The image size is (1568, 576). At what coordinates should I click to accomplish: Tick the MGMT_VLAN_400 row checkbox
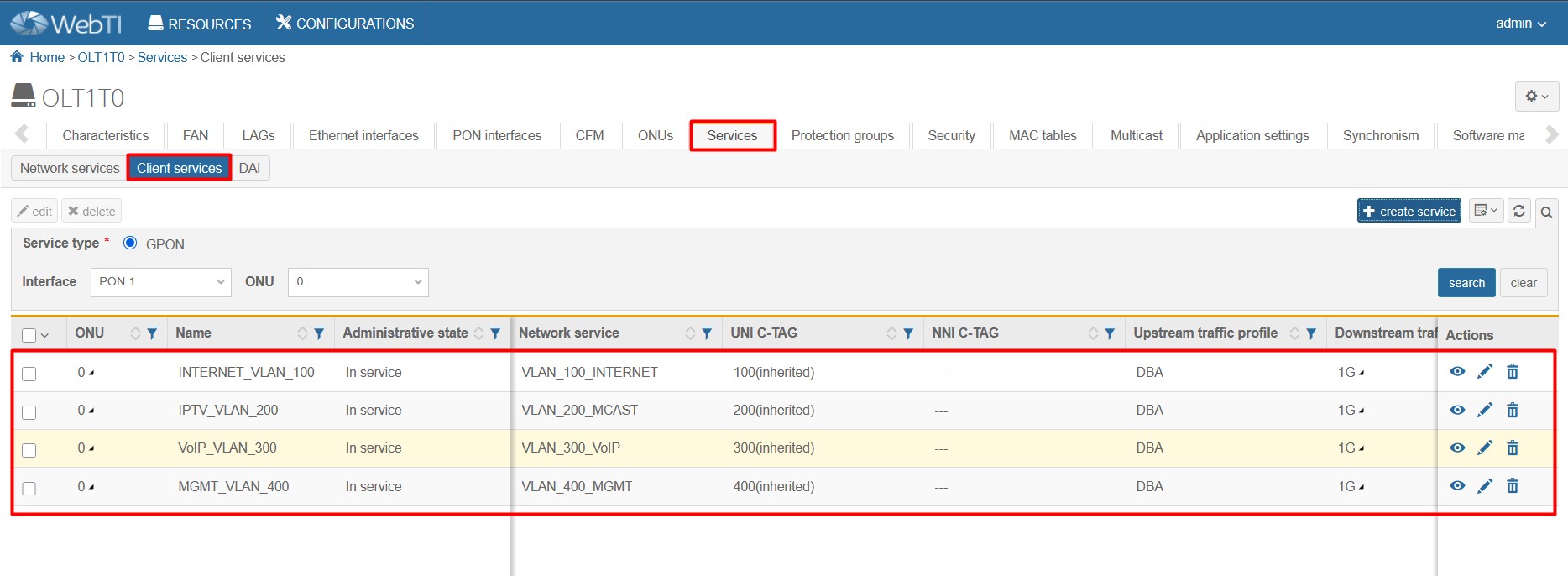(x=29, y=488)
